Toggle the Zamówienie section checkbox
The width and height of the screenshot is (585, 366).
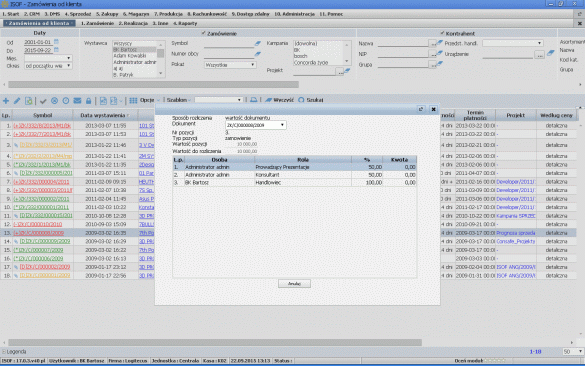203,33
